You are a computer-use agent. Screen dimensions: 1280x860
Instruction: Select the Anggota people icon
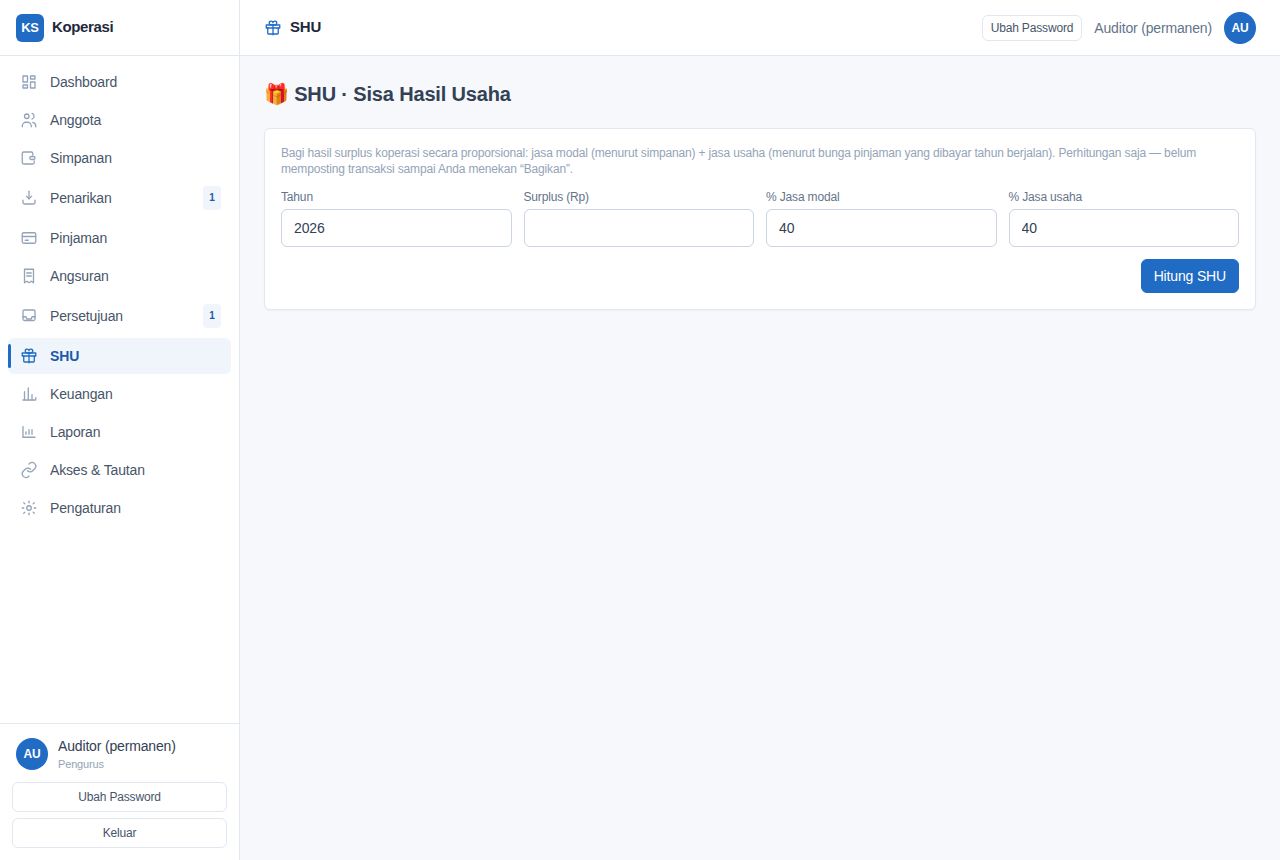pos(29,120)
